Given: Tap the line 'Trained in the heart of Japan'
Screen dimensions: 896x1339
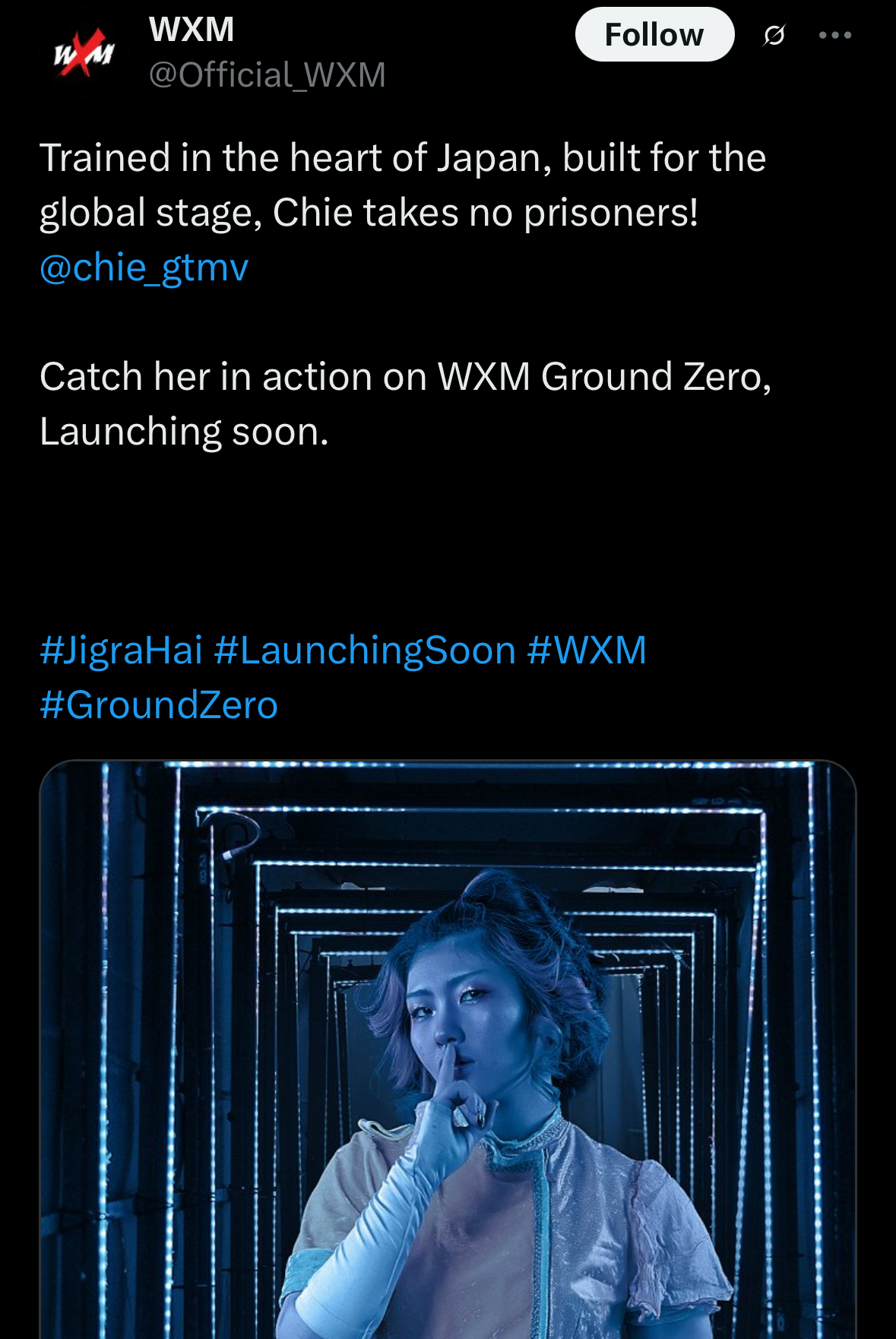Looking at the screenshot, I should 296,158.
